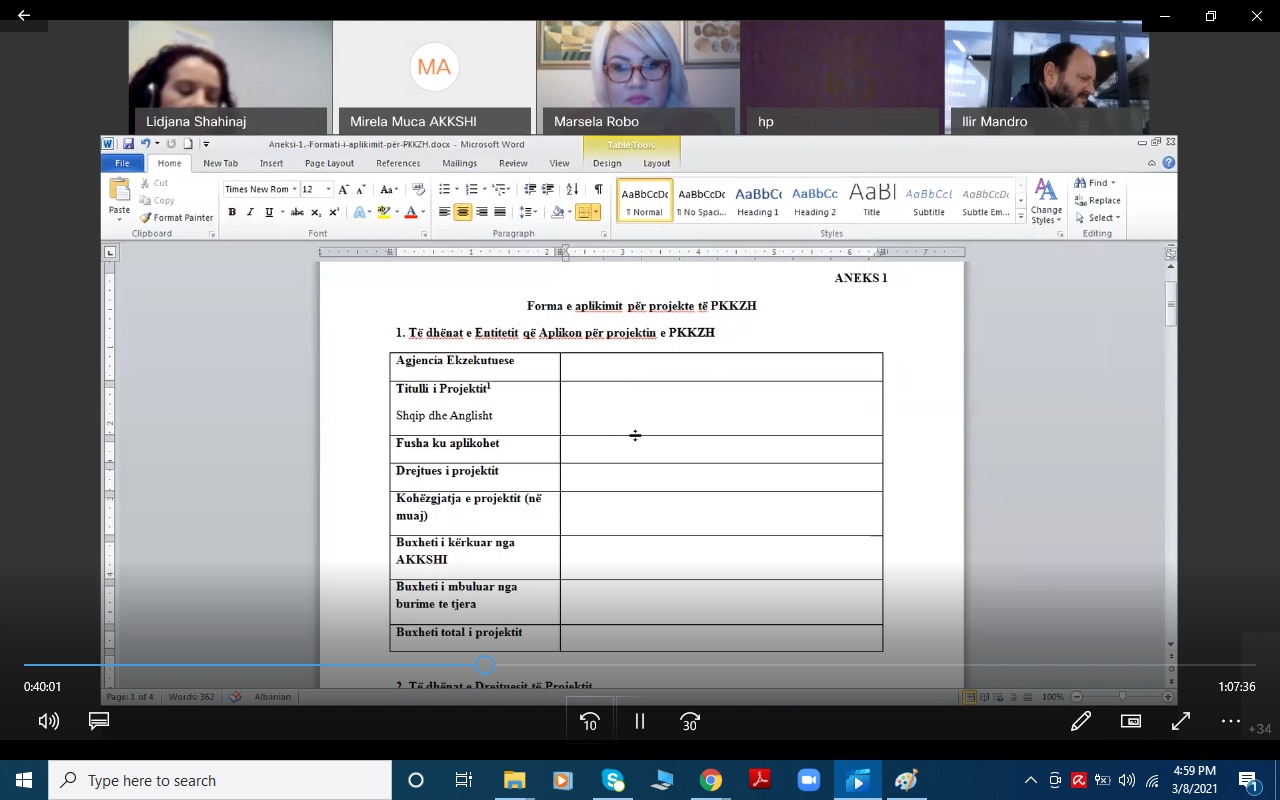This screenshot has height=800, width=1280.
Task: Pause the video playback
Action: click(x=640, y=721)
